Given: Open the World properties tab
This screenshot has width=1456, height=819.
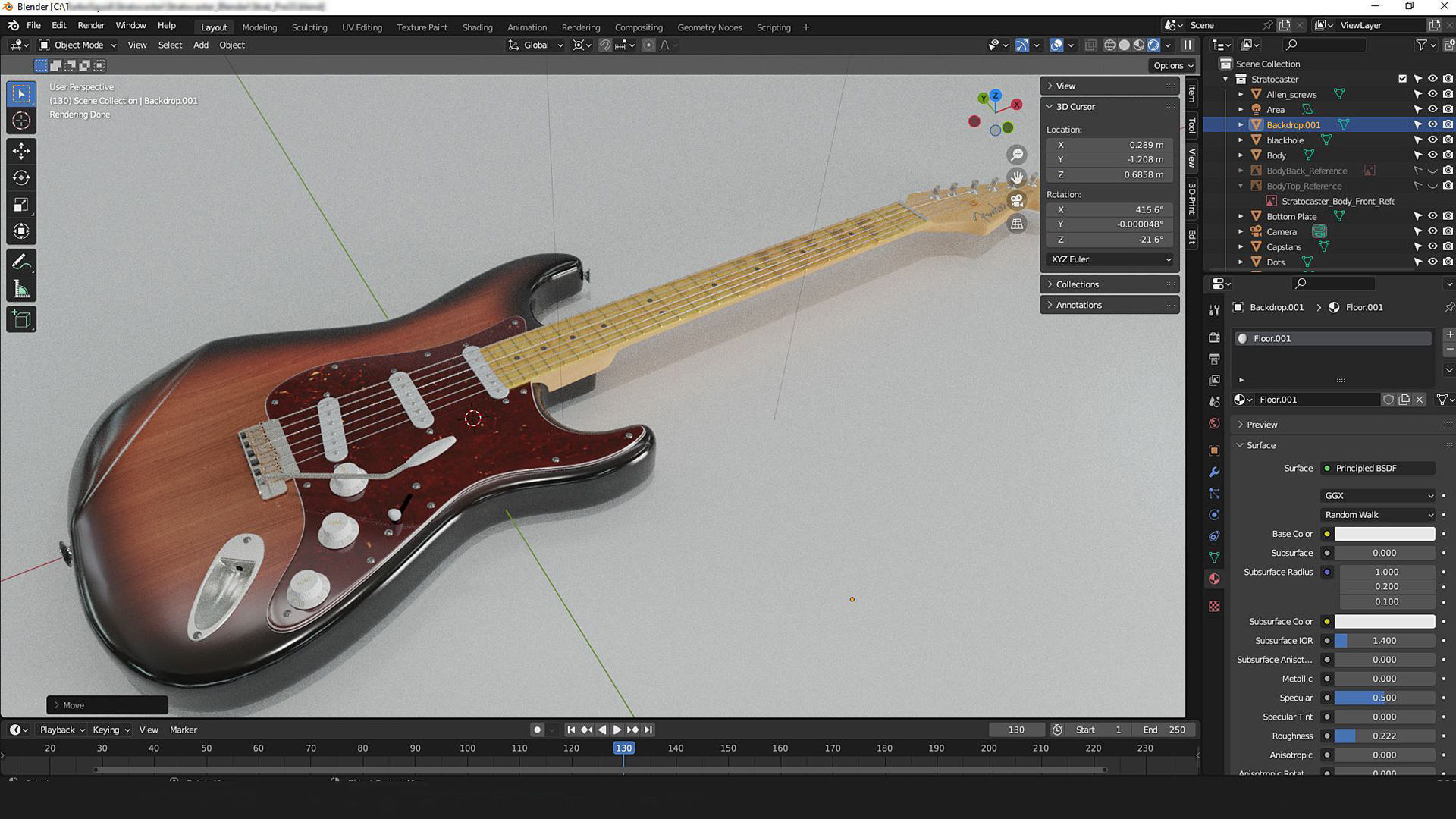Looking at the screenshot, I should pos(1214,423).
